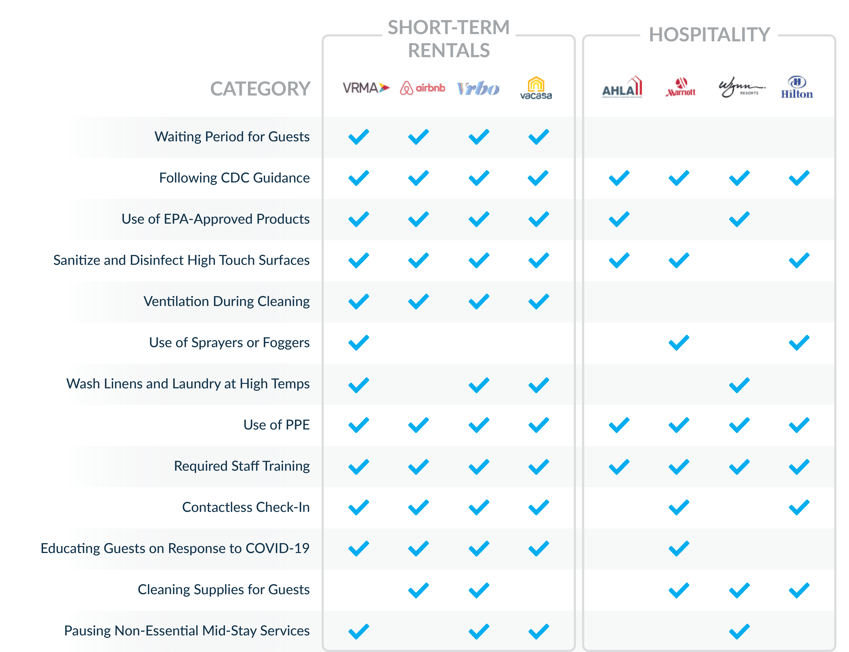Click the Hospitality heading
The width and height of the screenshot is (849, 652).
coord(709,35)
